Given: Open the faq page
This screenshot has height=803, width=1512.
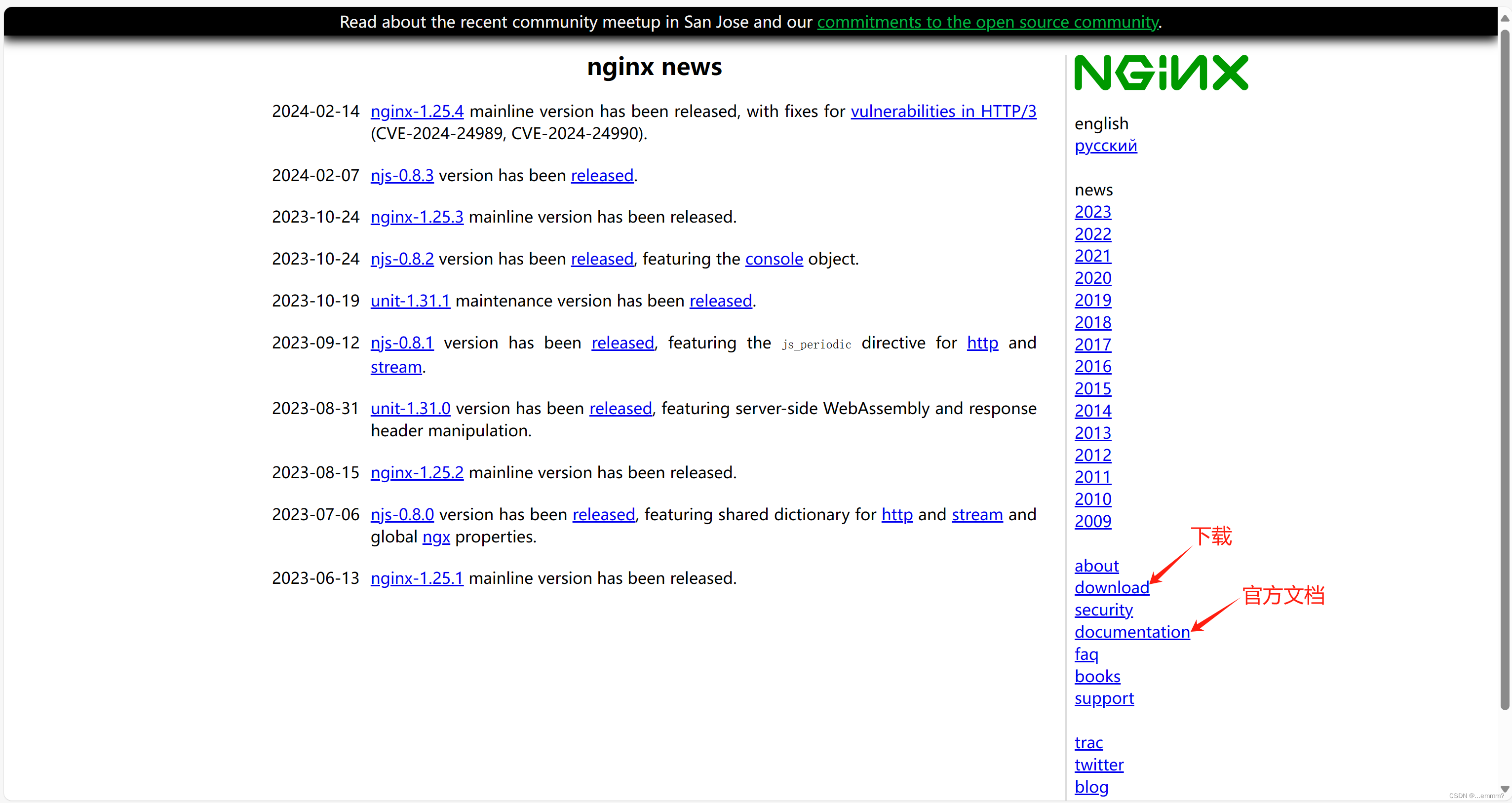Looking at the screenshot, I should [x=1086, y=654].
